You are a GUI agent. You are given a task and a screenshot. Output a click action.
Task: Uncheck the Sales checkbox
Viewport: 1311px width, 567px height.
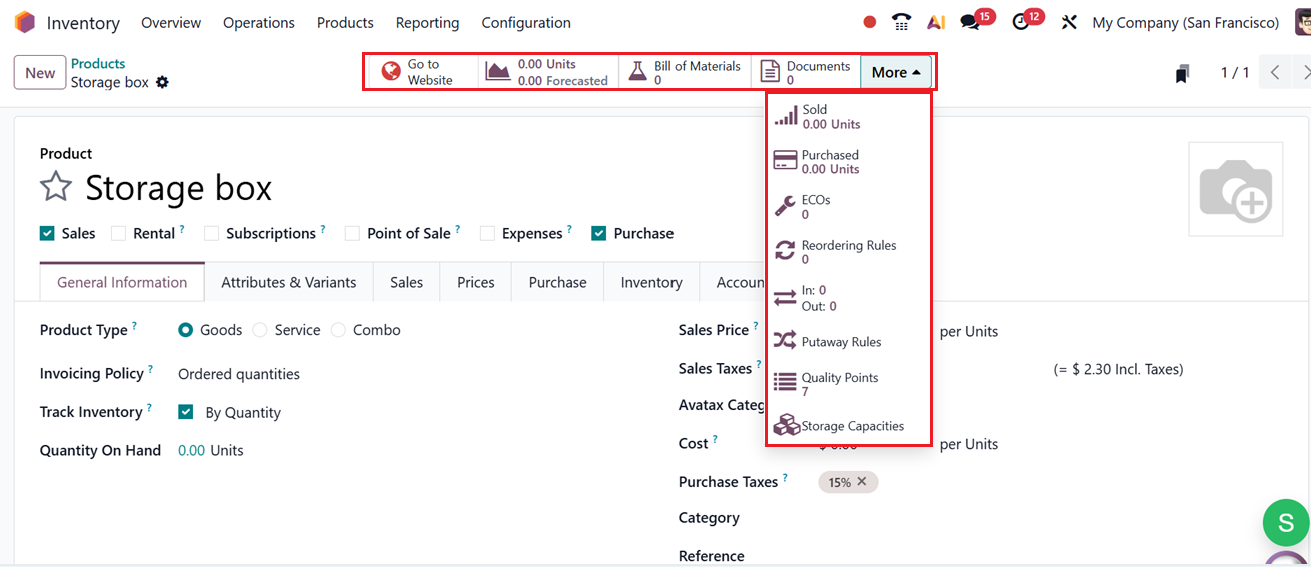47,233
